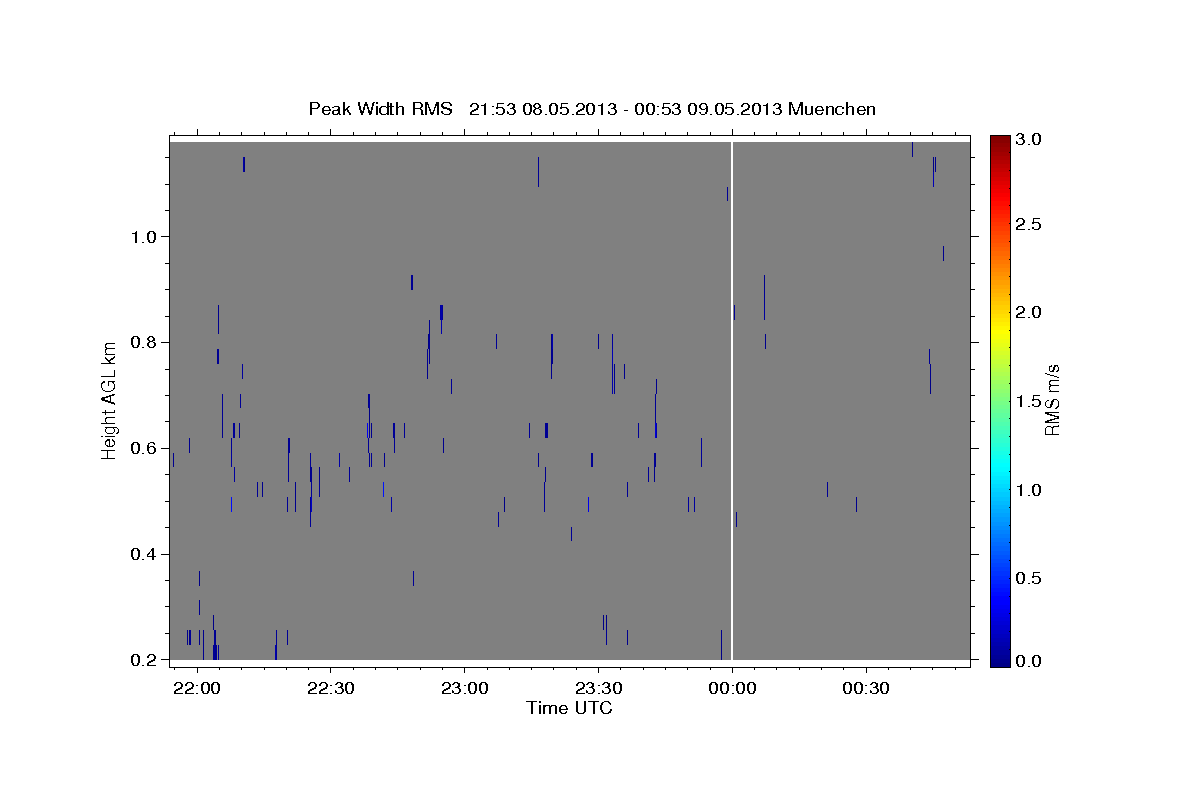The width and height of the screenshot is (1200, 800).
Task: Click the 1.0 height tick label
Action: [x=146, y=236]
